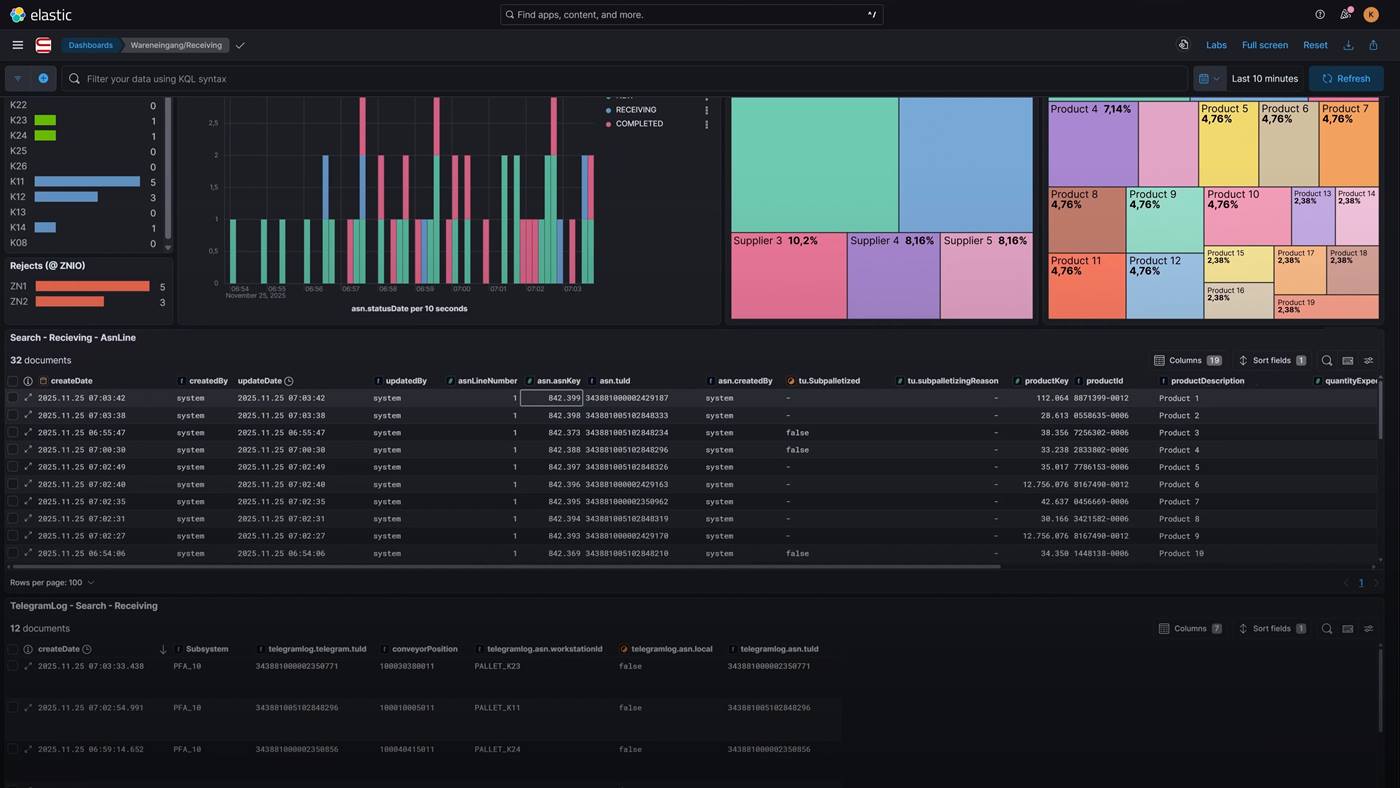
Task: Click the Refresh button
Action: point(1346,78)
